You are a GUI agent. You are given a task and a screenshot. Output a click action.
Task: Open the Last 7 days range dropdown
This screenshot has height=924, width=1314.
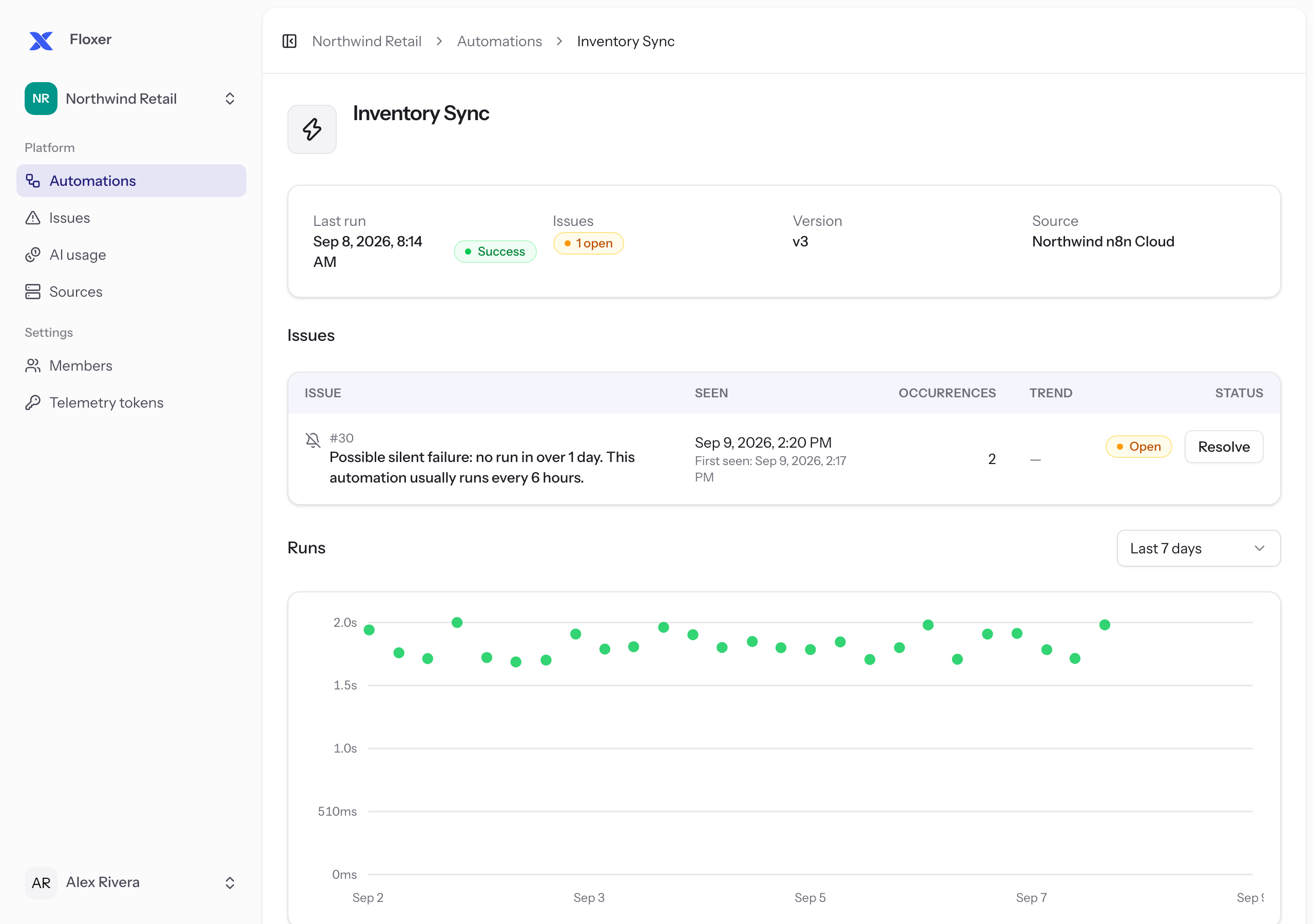pyautogui.click(x=1199, y=548)
